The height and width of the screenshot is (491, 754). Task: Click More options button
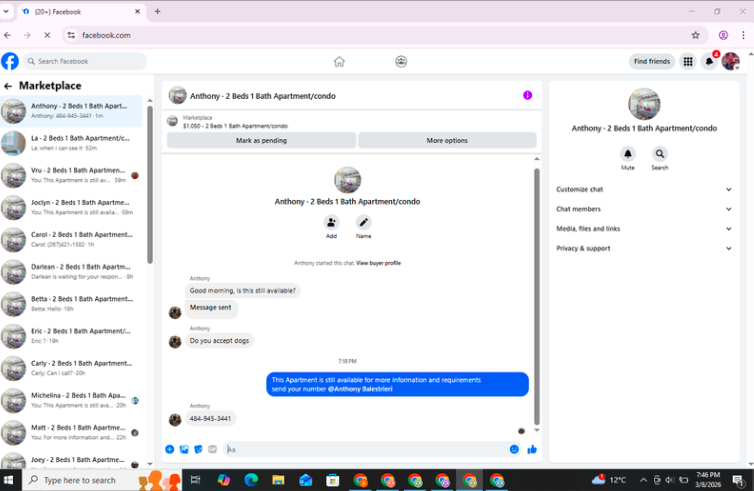[447, 140]
